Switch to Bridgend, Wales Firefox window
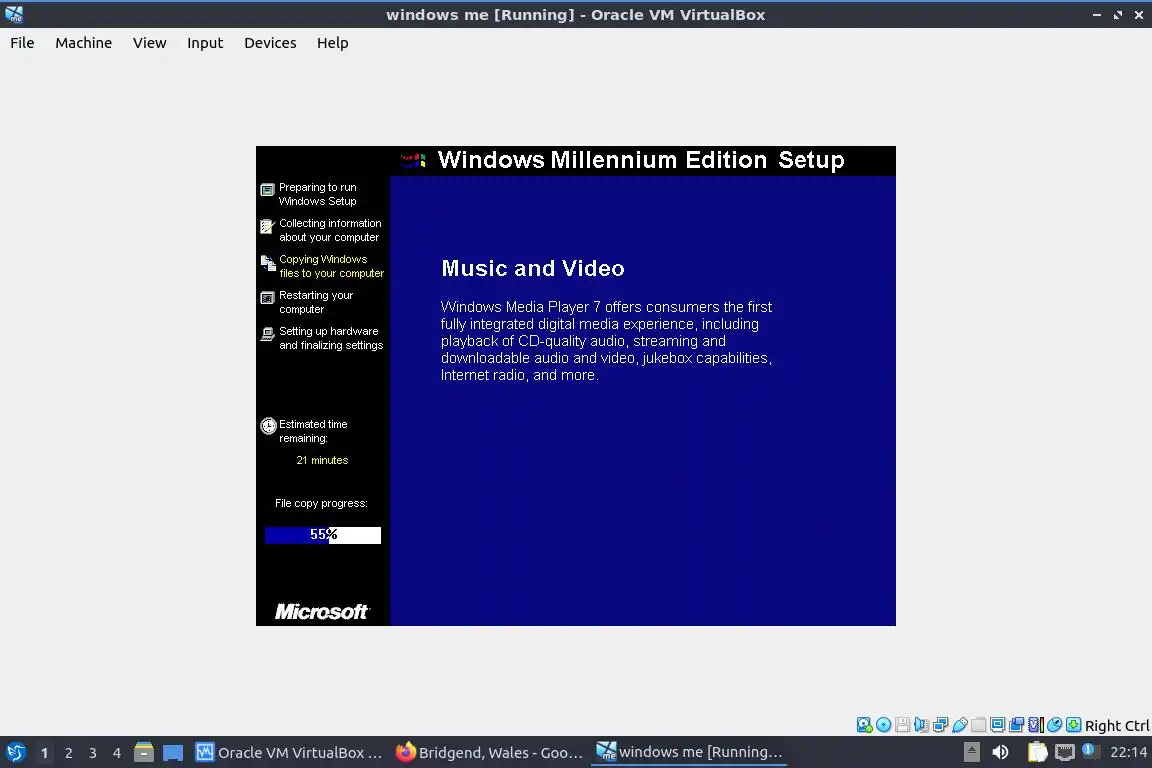1152x768 pixels. coord(489,753)
